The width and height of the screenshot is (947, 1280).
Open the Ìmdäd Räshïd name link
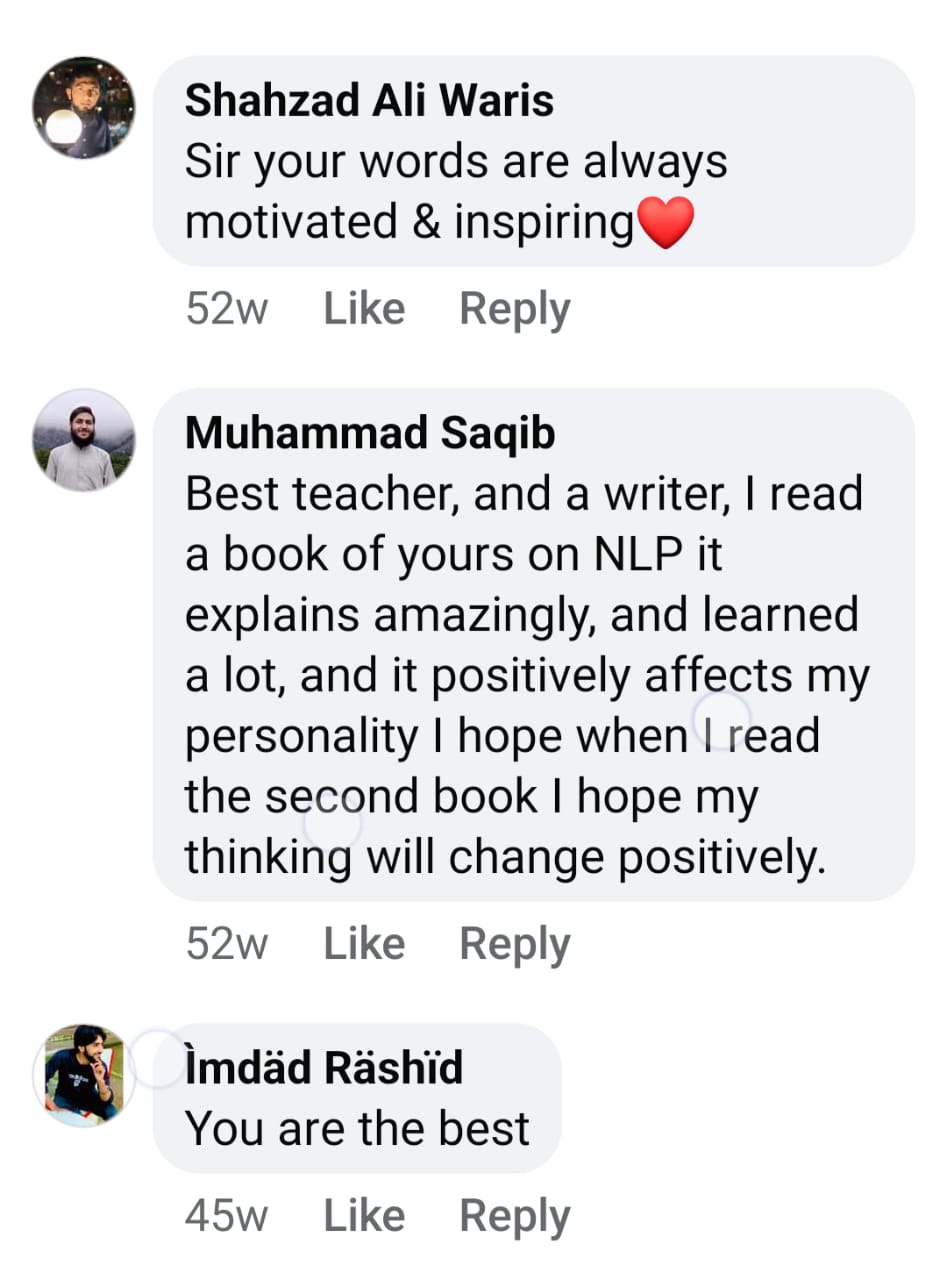[x=324, y=1067]
